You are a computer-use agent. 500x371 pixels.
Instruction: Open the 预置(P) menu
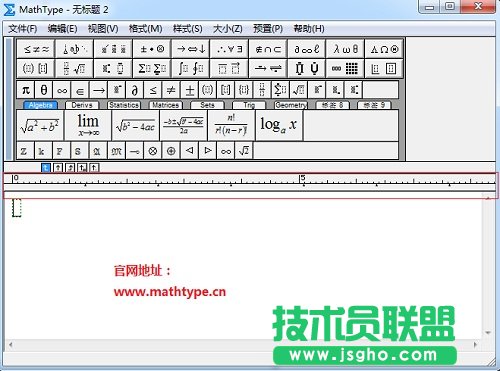(x=268, y=29)
